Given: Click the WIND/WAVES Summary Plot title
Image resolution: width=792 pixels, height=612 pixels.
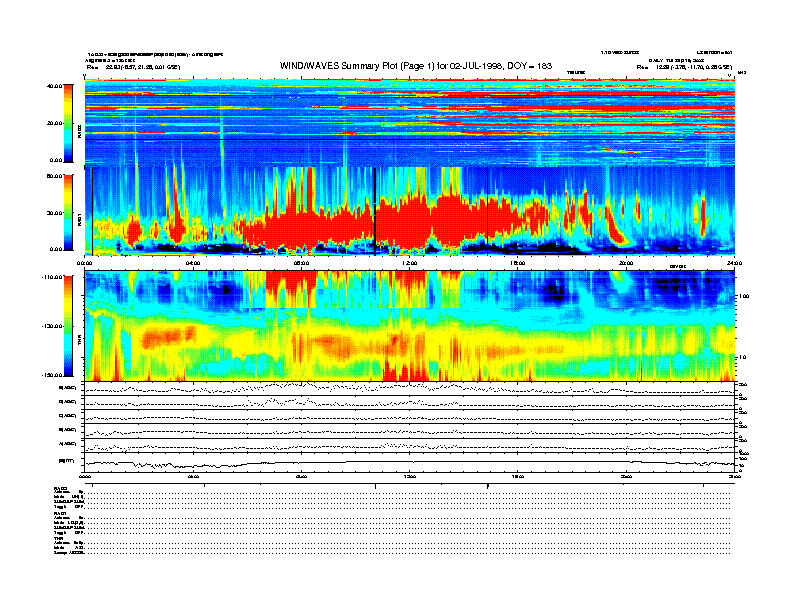Looking at the screenshot, I should coord(416,66).
